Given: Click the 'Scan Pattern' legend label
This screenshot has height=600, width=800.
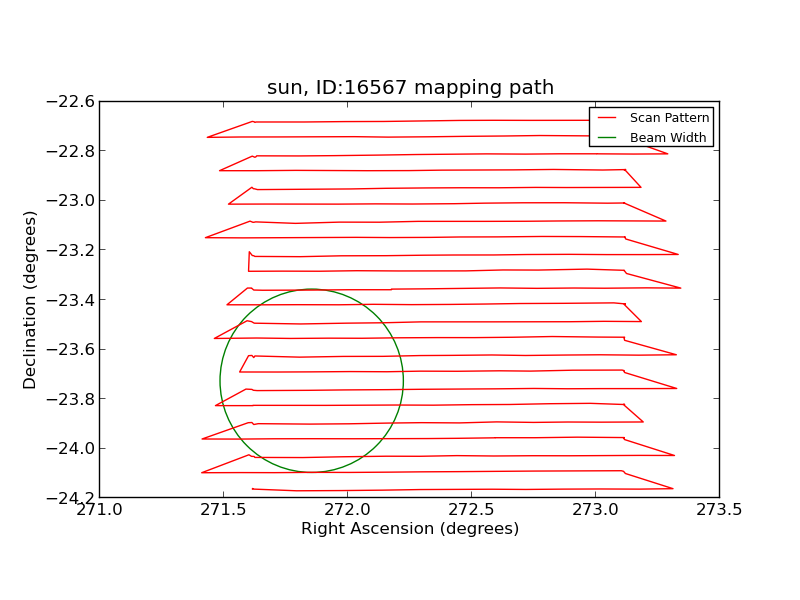Looking at the screenshot, I should pyautogui.click(x=669, y=118).
